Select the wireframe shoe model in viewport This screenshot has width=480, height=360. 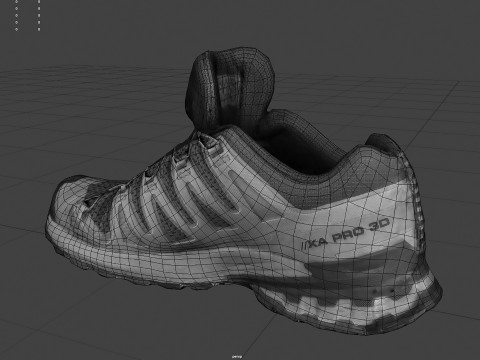[x=245, y=192]
